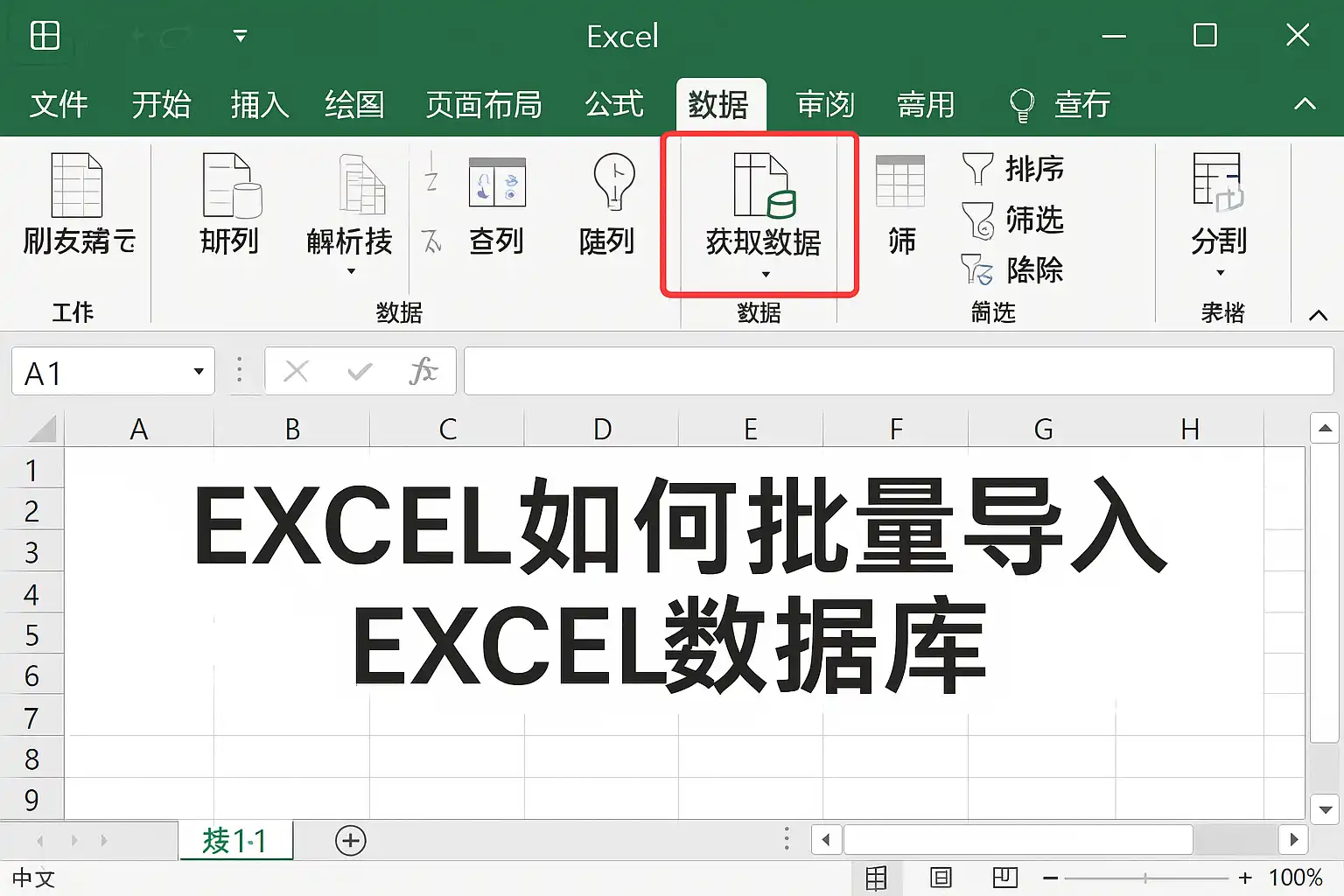
Task: Click the 筛选 filter icon
Action: pos(978,220)
